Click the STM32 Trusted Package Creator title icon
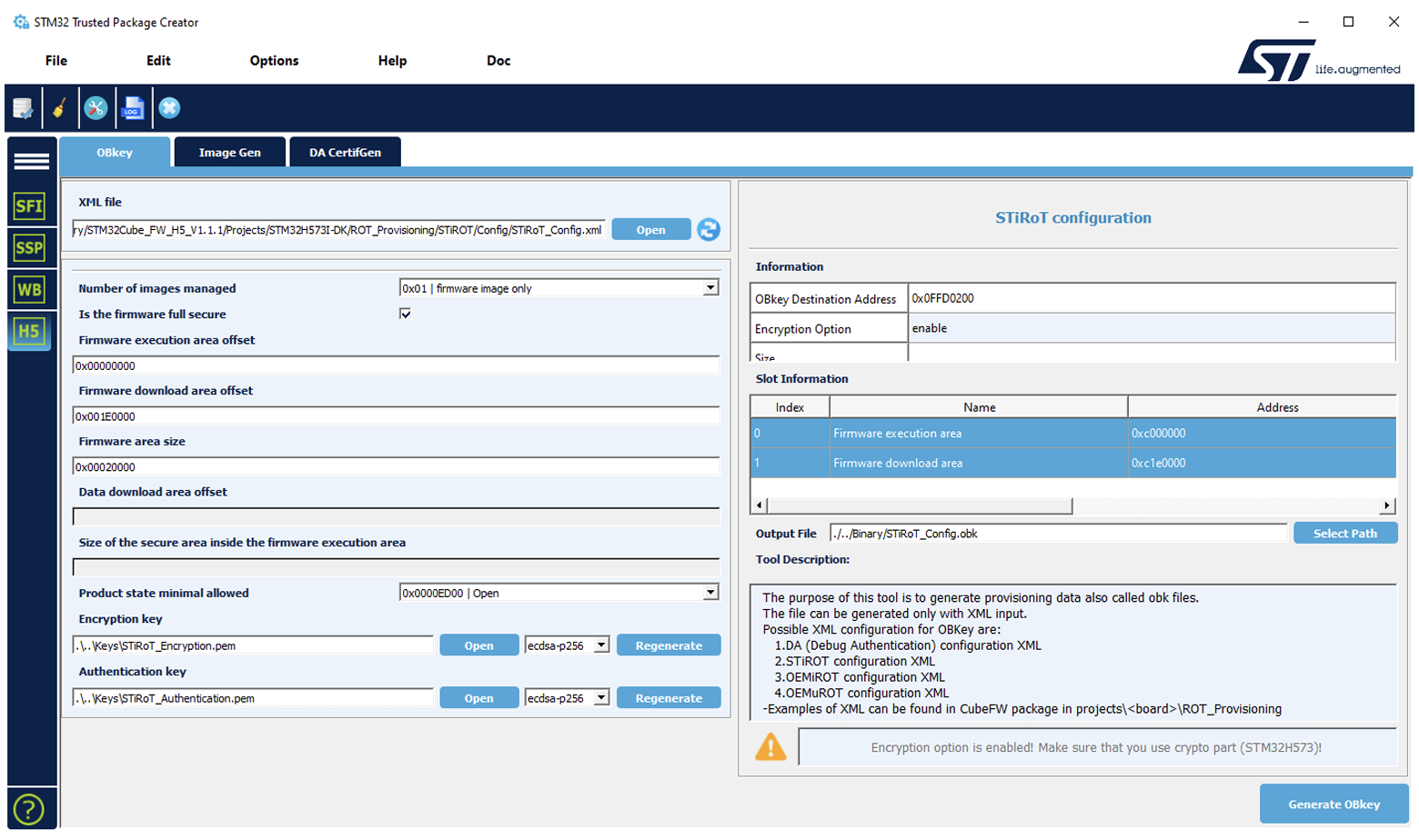This screenshot has height=840, width=1419. [21, 22]
